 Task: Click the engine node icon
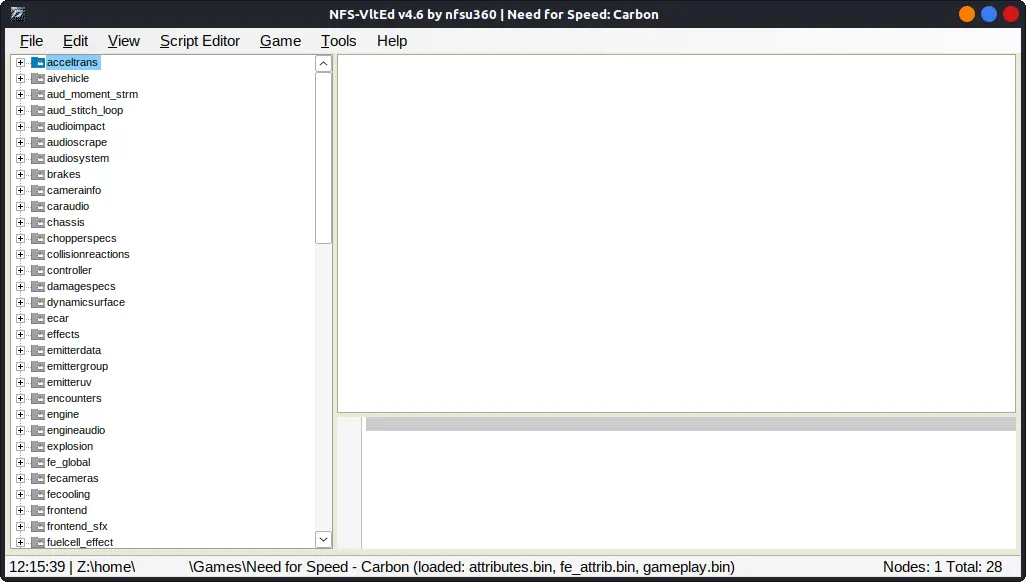click(x=38, y=414)
